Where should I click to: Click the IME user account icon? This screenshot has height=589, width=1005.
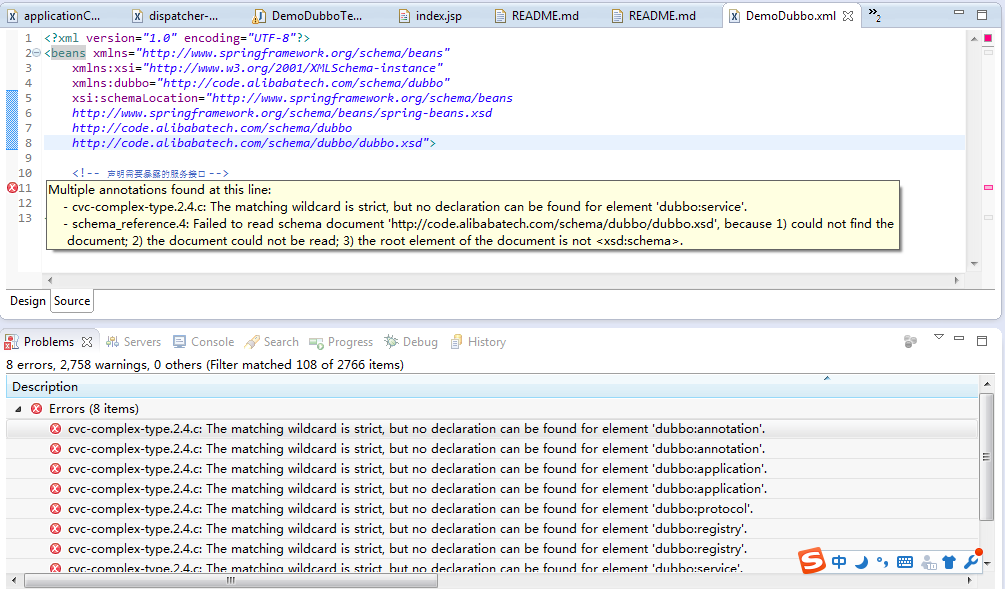pos(928,562)
